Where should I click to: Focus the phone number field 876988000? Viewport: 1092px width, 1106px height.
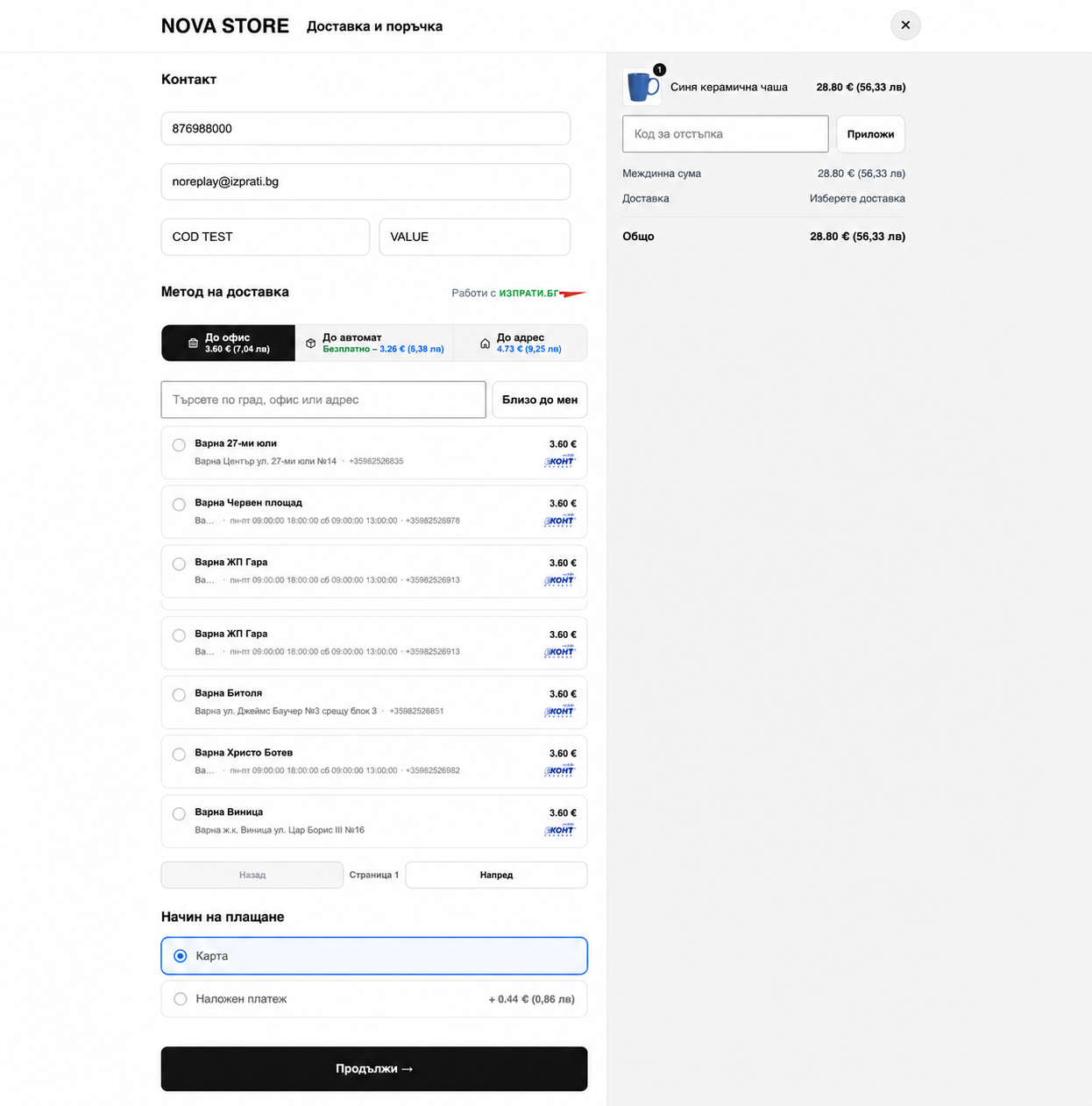(365, 129)
